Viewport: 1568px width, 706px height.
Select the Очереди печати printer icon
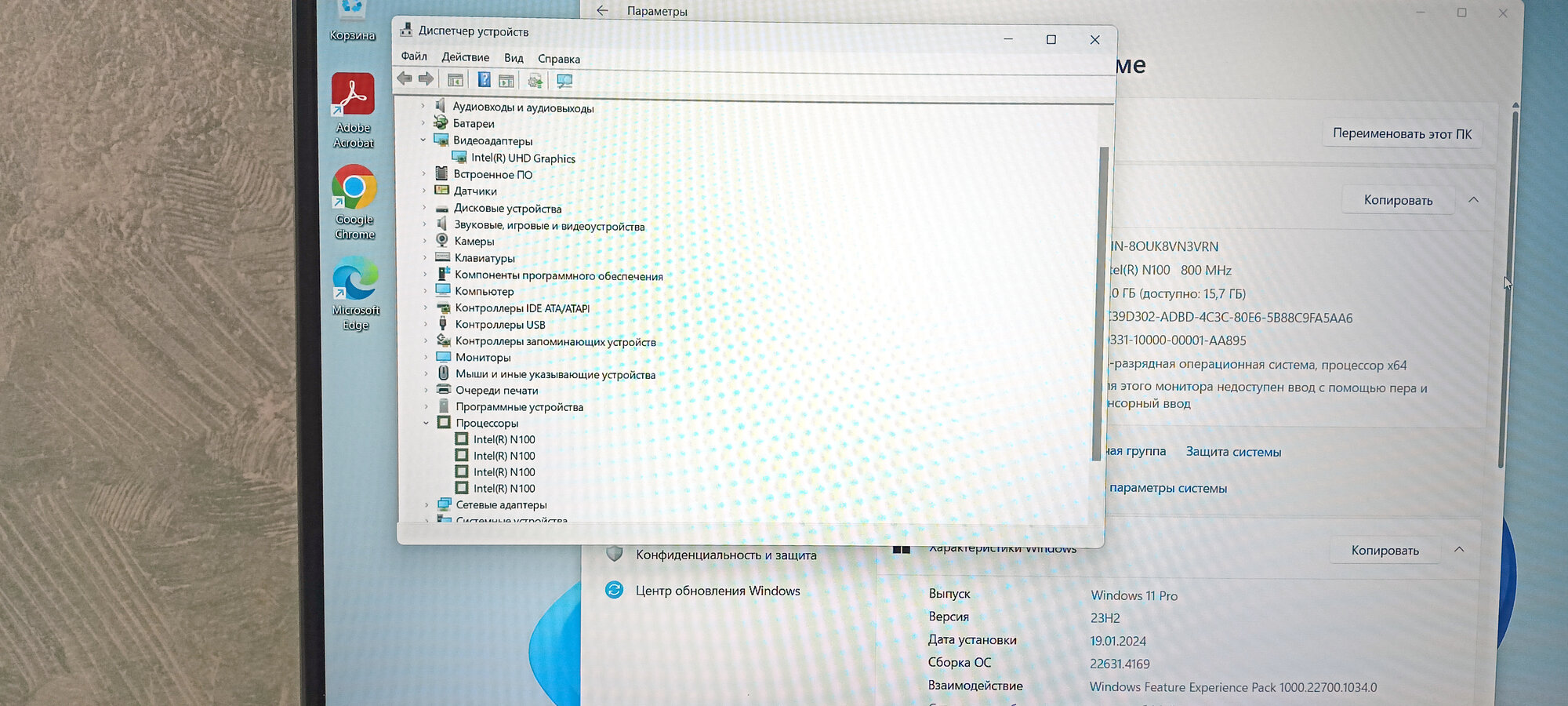(444, 390)
